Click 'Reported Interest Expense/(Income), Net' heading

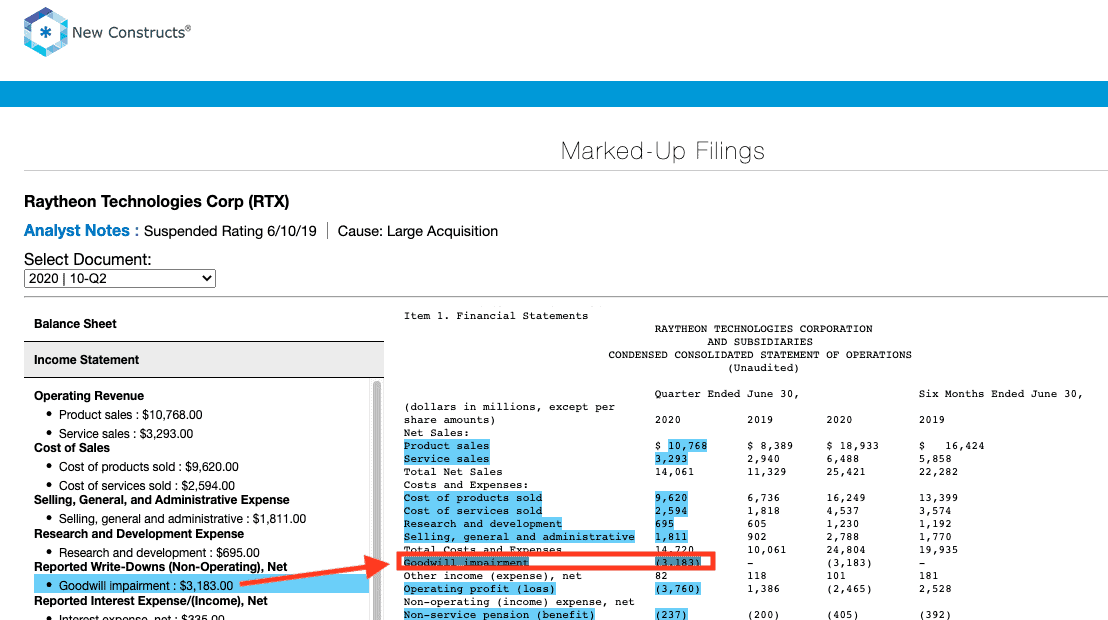[151, 601]
